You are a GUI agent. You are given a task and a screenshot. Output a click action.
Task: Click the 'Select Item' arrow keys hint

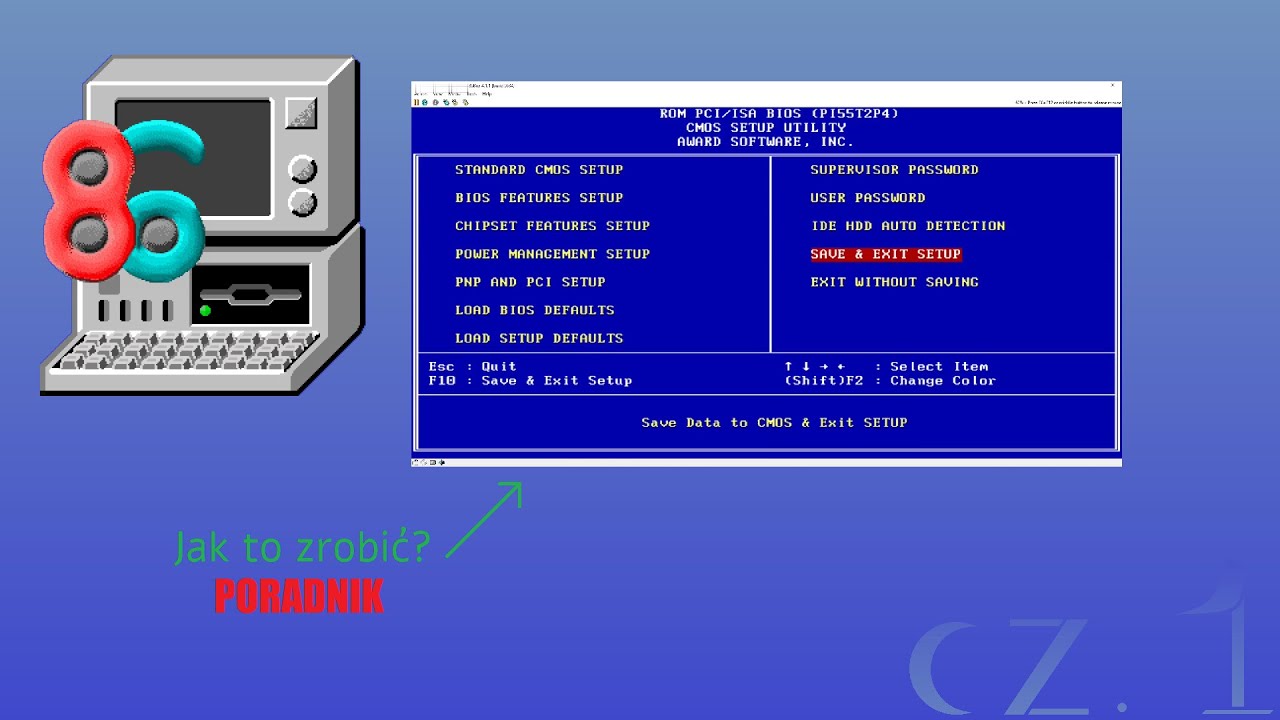[x=886, y=367]
